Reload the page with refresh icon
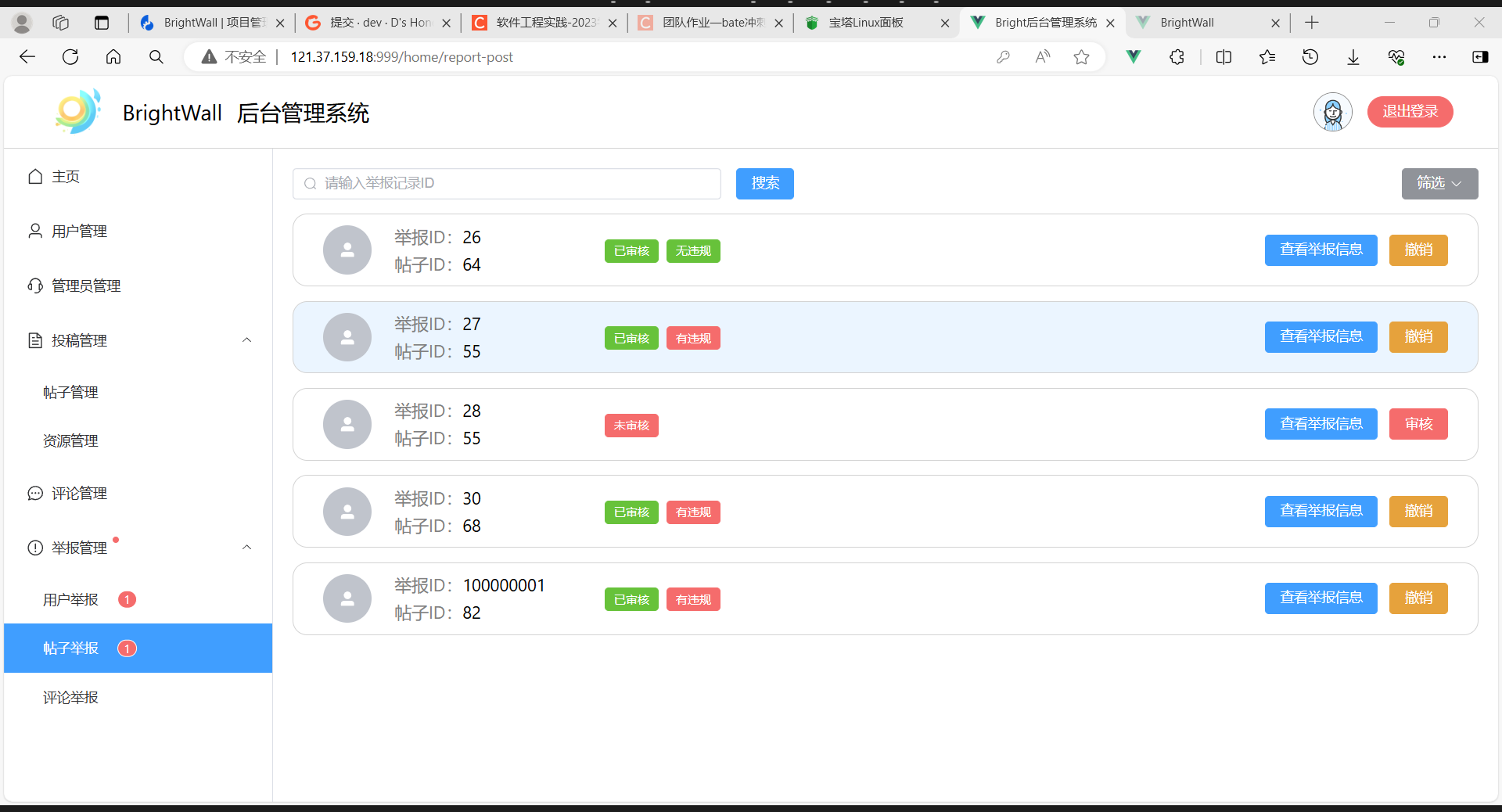Image resolution: width=1502 pixels, height=812 pixels. click(70, 57)
